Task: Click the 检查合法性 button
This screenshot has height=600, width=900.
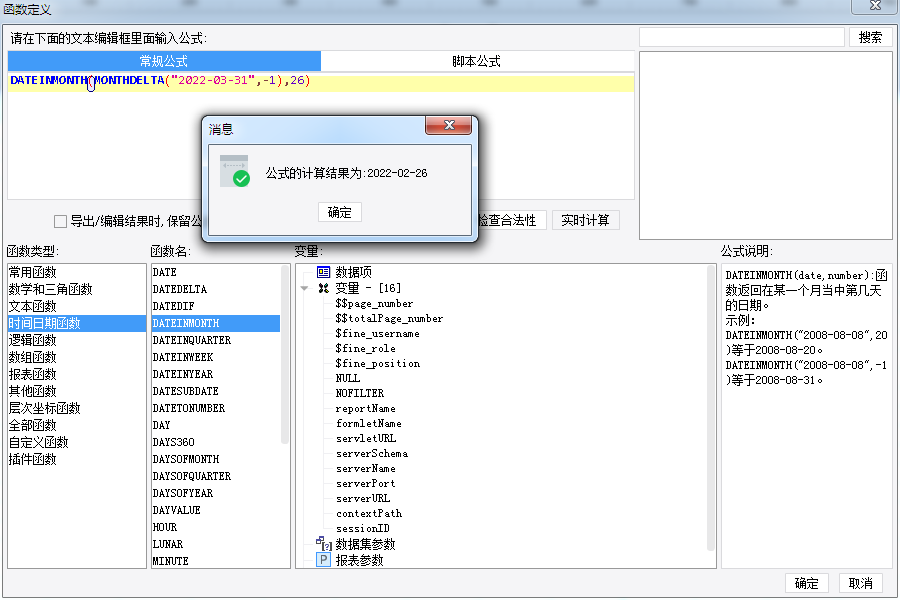Action: click(510, 220)
